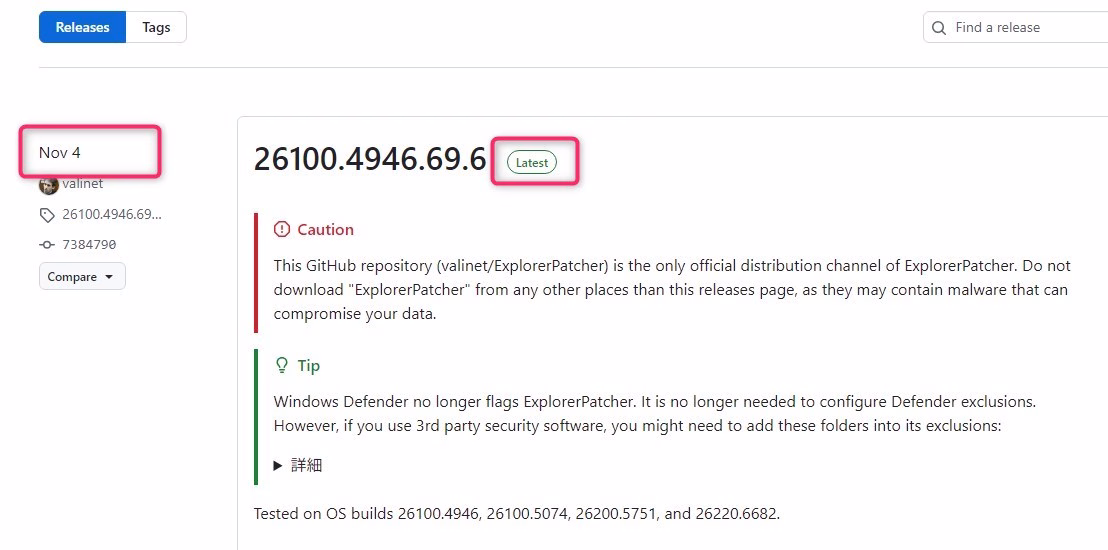Image resolution: width=1108 pixels, height=550 pixels.
Task: Click the green Latest badge
Action: pyautogui.click(x=532, y=162)
